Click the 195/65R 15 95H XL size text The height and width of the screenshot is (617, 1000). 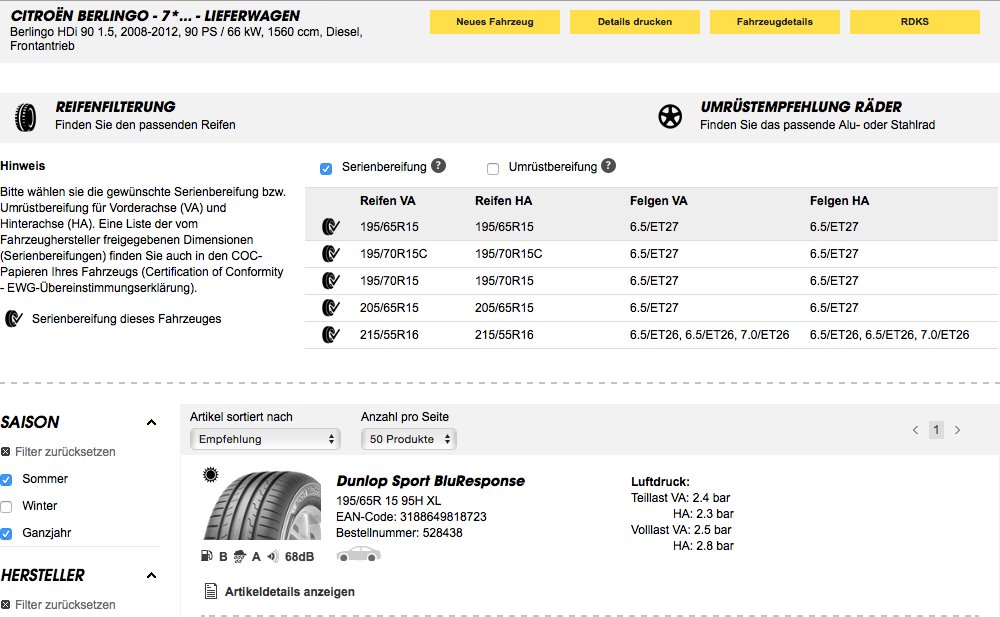pyautogui.click(x=388, y=501)
